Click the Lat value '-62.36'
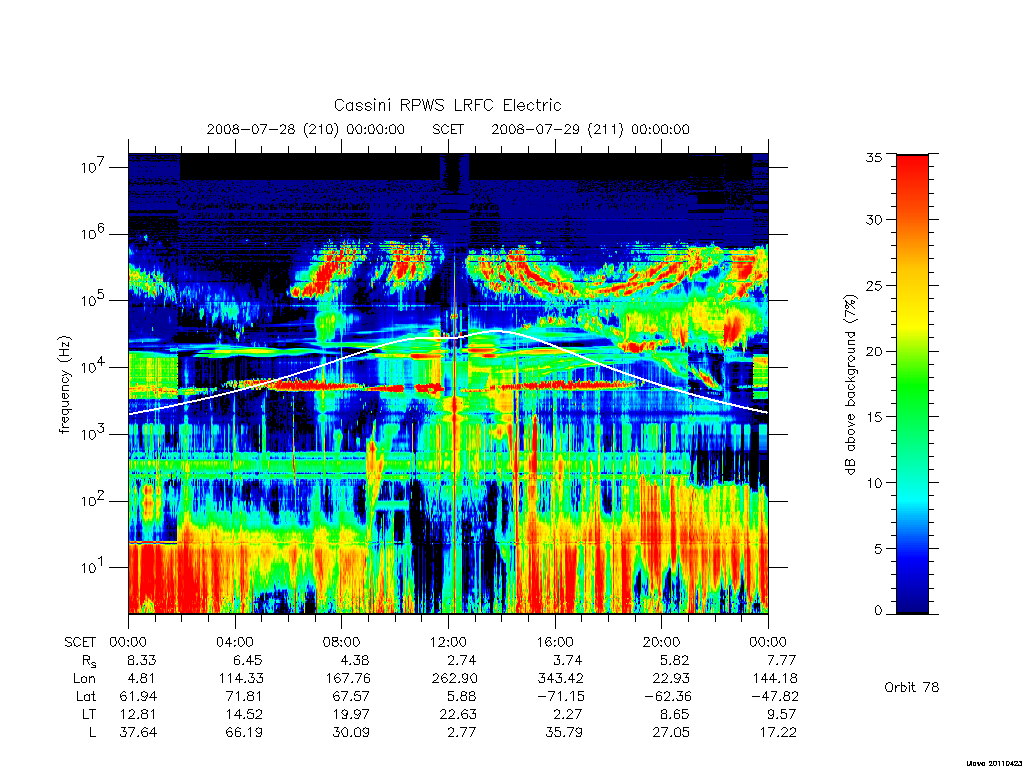The height and width of the screenshot is (768, 1024). 667,696
